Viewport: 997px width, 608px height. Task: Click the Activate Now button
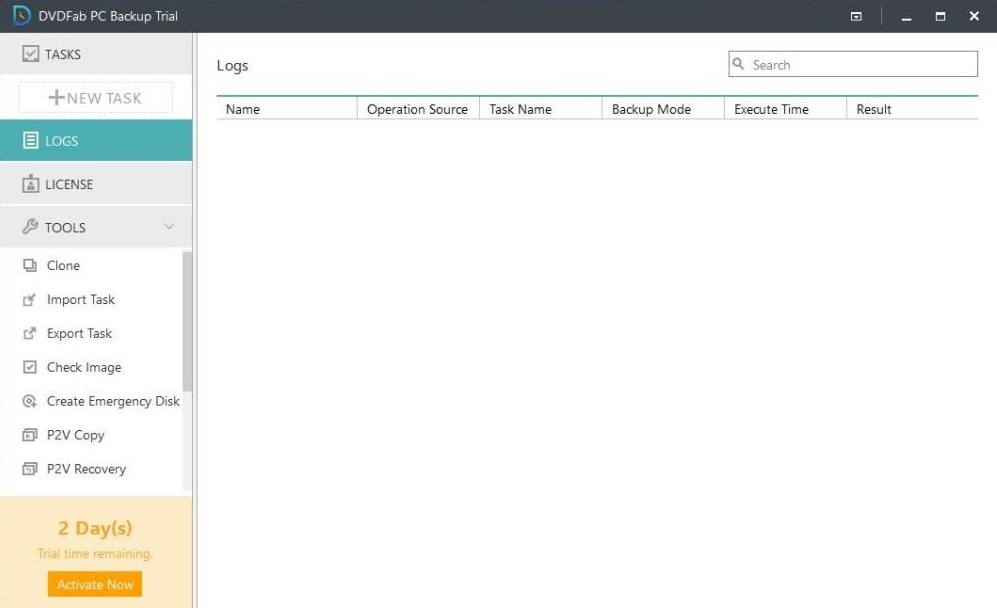(95, 584)
